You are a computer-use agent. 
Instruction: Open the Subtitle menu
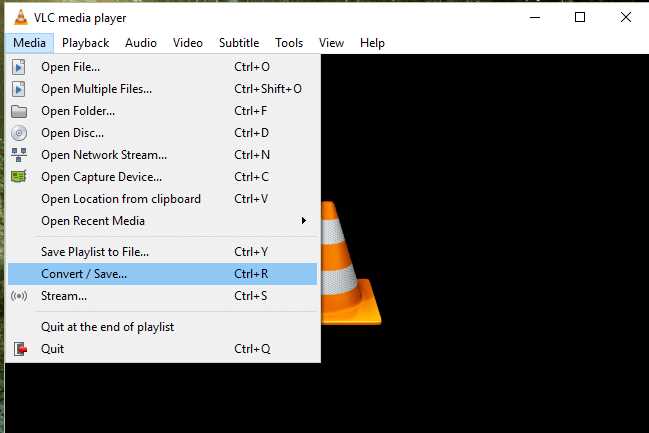pos(239,43)
